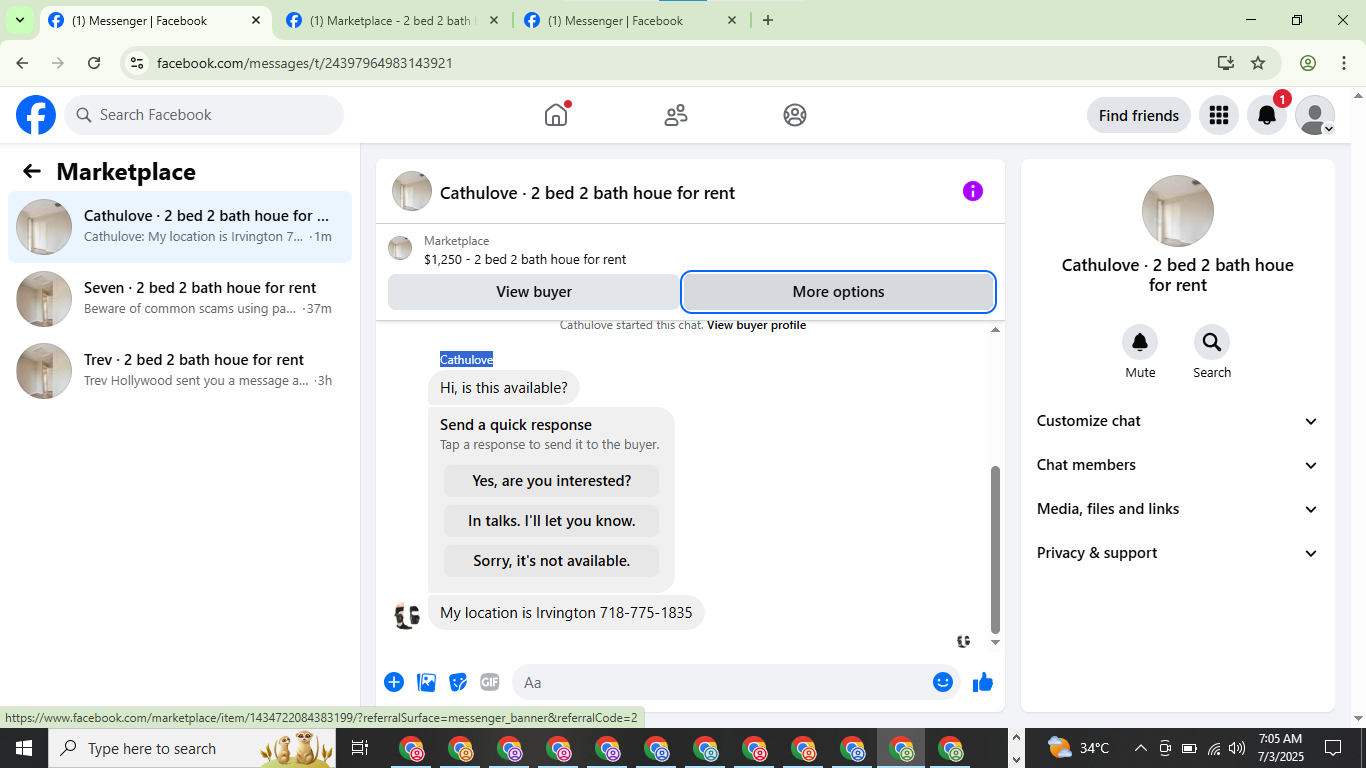This screenshot has height=768, width=1366.
Task: Click the chat scroll down arrow
Action: tap(995, 643)
